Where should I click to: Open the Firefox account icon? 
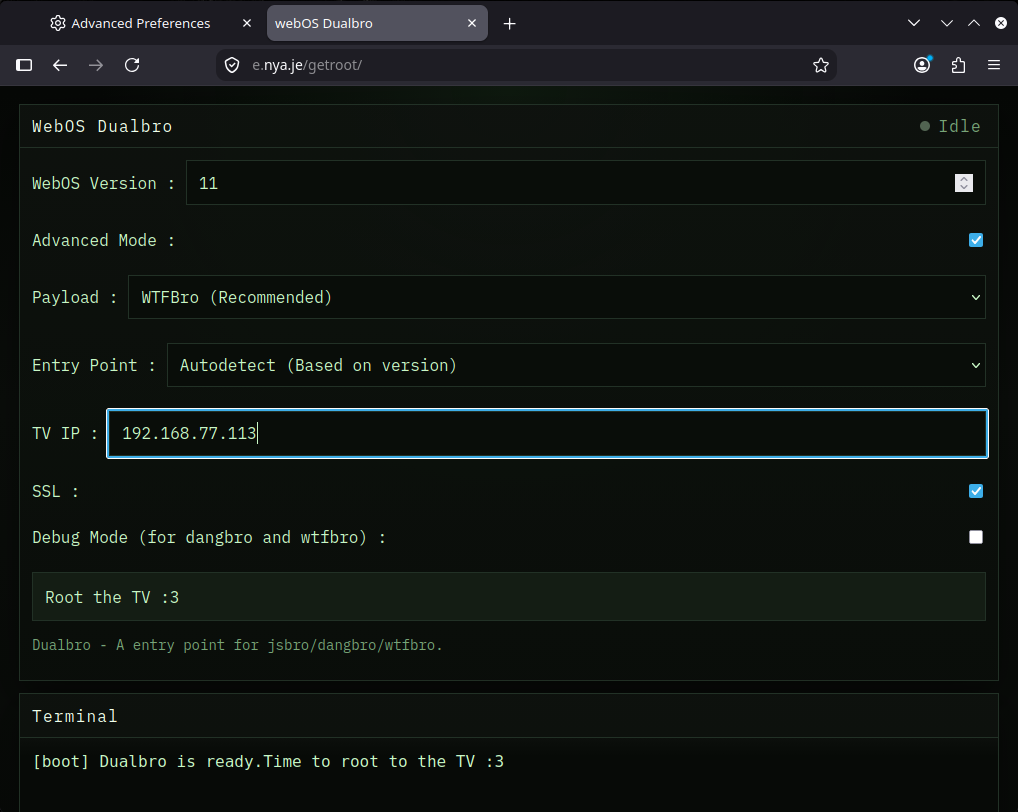point(922,65)
